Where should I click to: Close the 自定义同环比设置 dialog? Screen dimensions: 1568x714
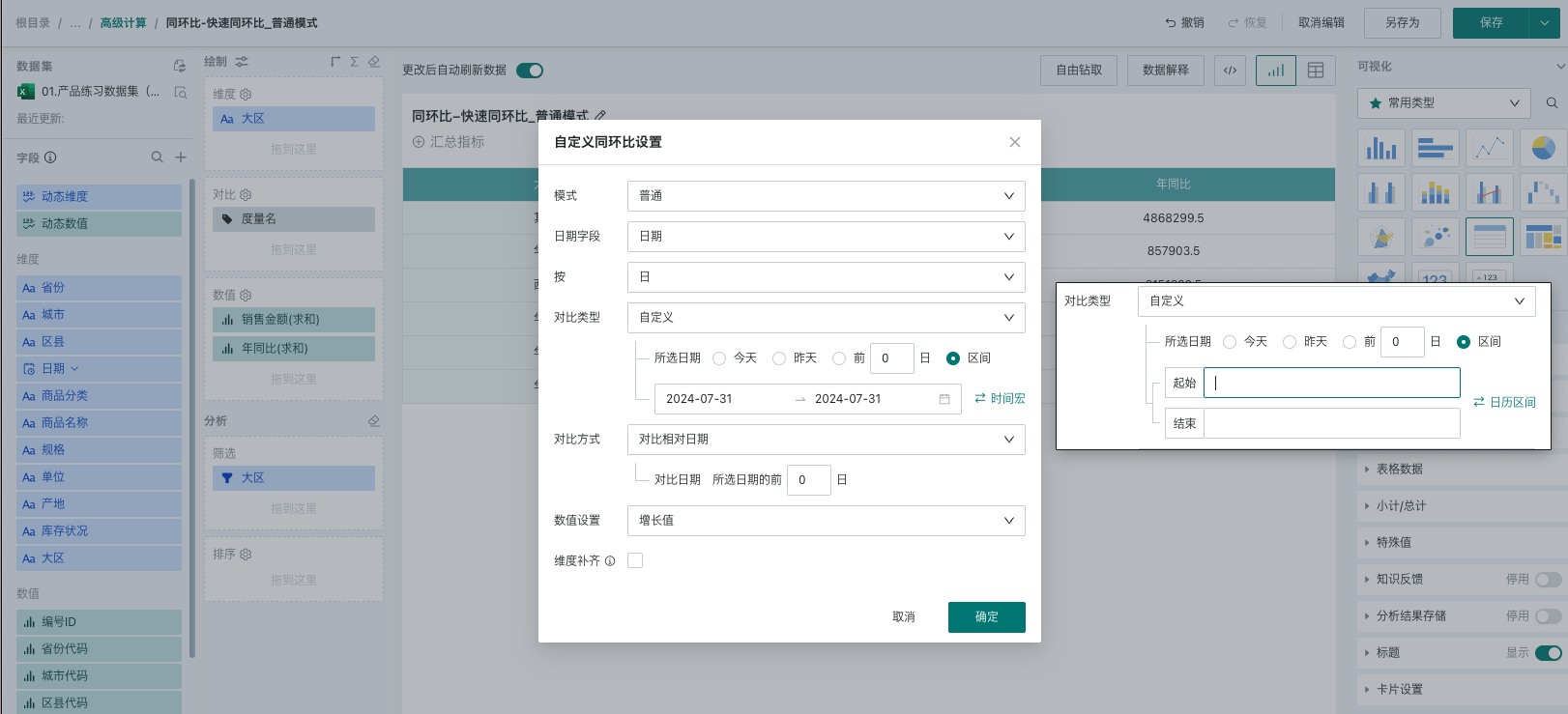(x=1014, y=142)
